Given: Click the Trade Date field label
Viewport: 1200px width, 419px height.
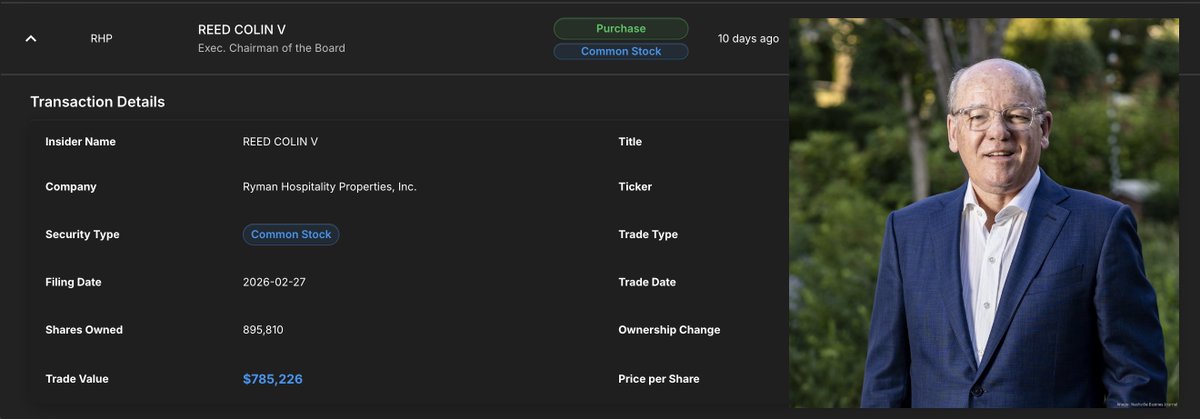Looking at the screenshot, I should click(647, 282).
